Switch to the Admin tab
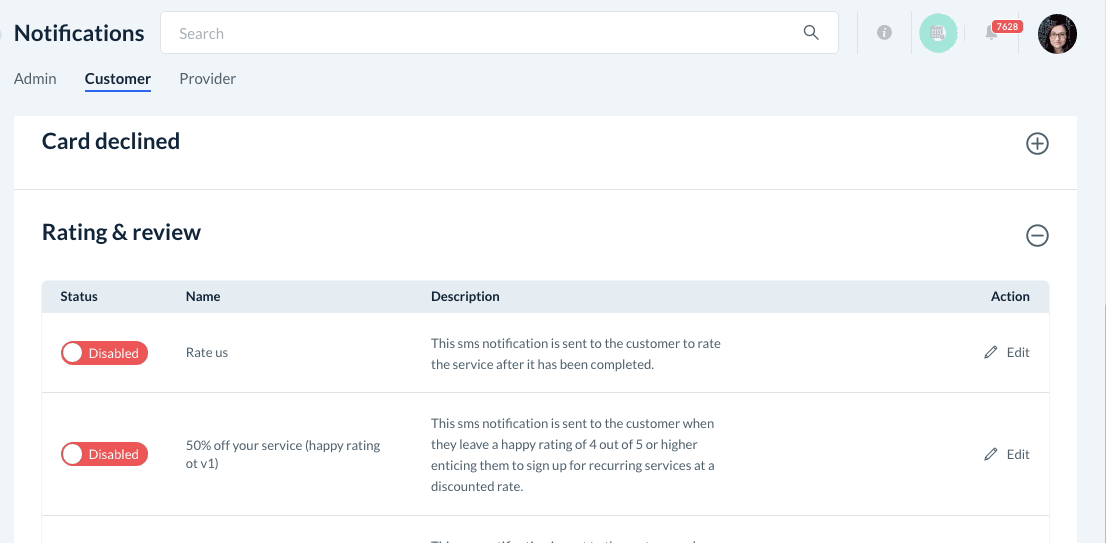This screenshot has width=1106, height=543. coord(35,78)
